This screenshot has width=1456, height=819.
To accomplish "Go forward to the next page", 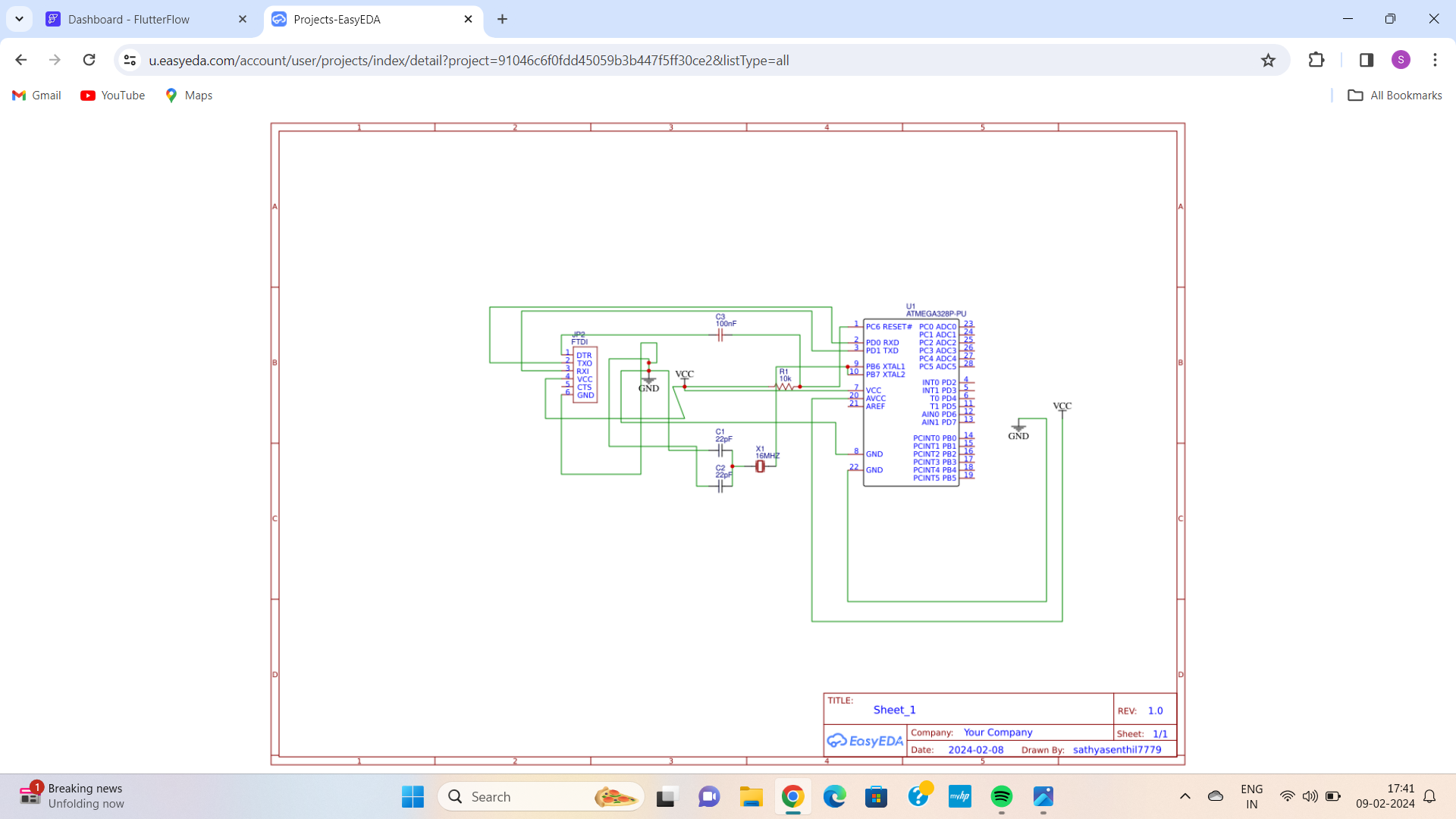I will (55, 60).
